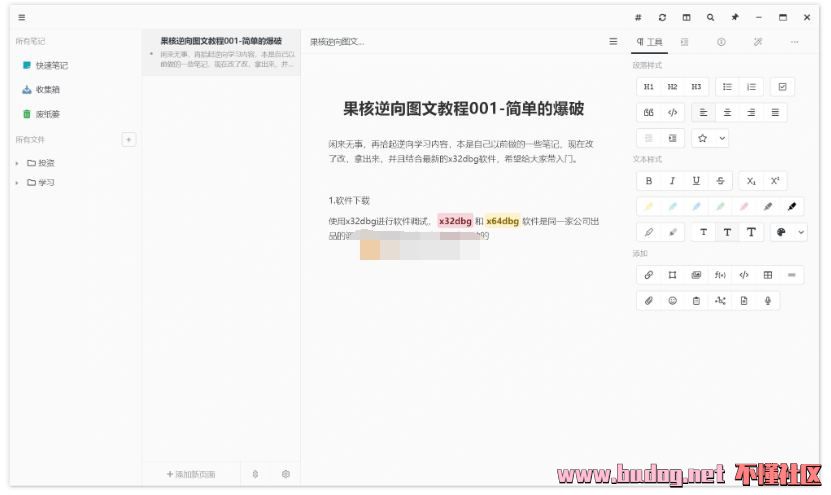Viewport: 831px width, 495px height.
Task: Insert a table from the add section
Action: [768, 275]
